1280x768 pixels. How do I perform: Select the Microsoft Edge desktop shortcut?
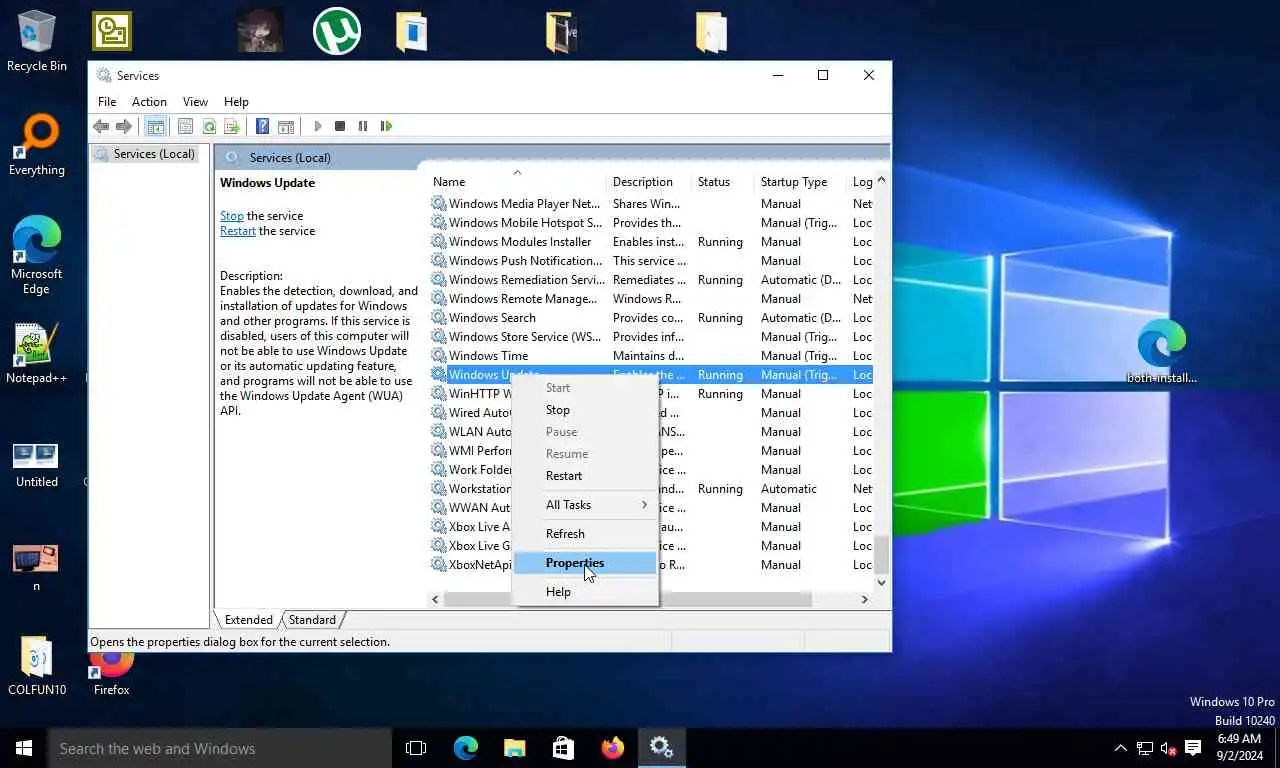[x=37, y=256]
